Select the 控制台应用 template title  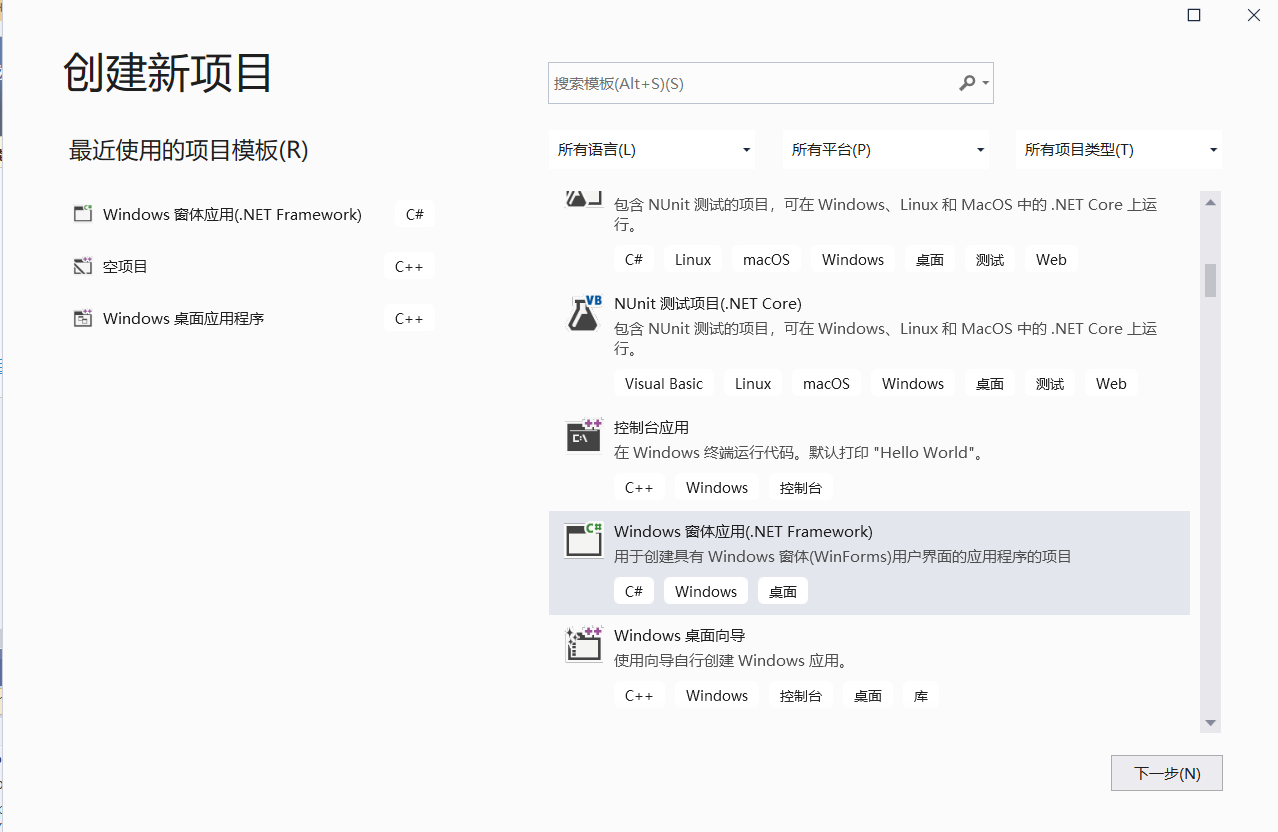coord(651,427)
